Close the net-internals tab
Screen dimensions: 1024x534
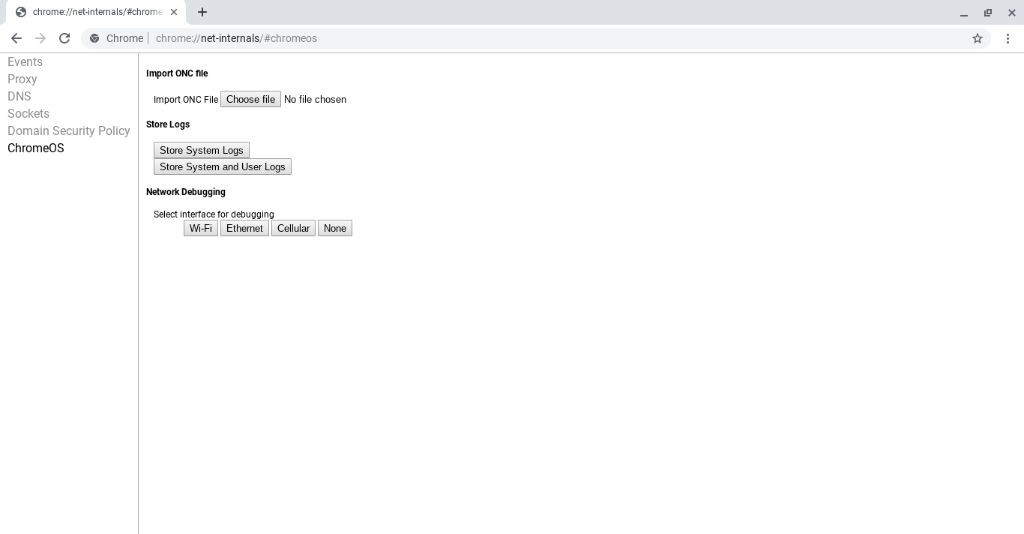tap(174, 12)
